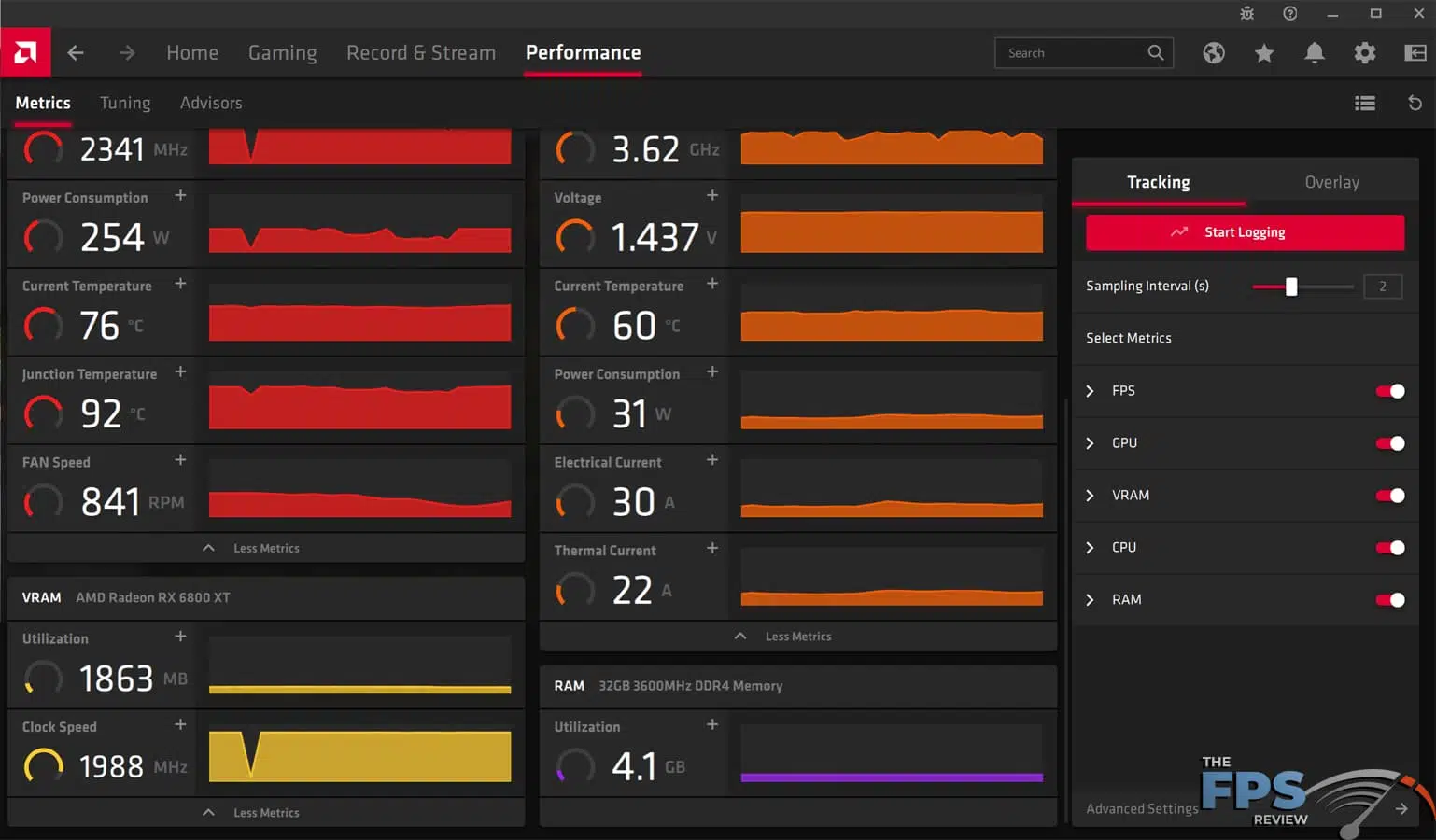Open Radeon settings with the gear icon
This screenshot has width=1436, height=840.
(1364, 53)
